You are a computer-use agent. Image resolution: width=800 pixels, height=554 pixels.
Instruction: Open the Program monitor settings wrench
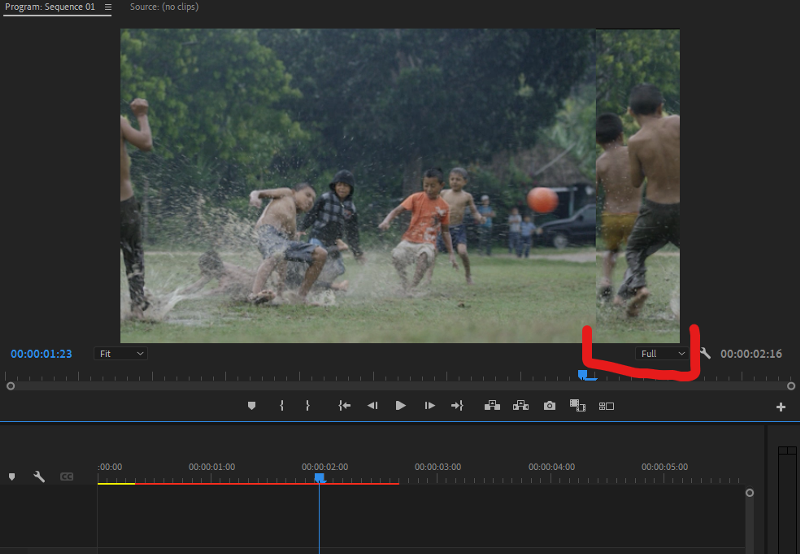(x=705, y=353)
